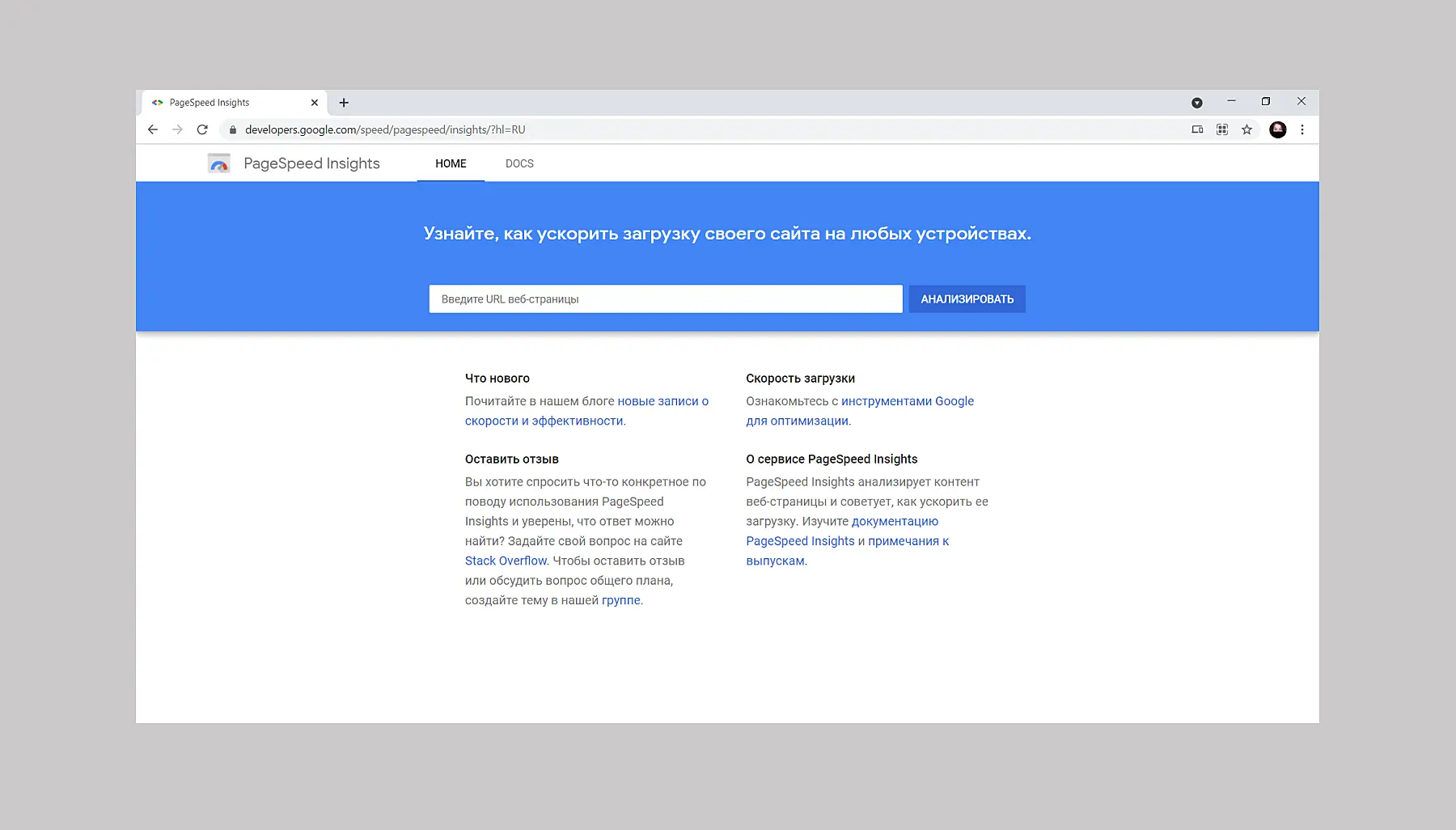This screenshot has height=830, width=1456.
Task: Select the HOME tab
Action: [451, 163]
